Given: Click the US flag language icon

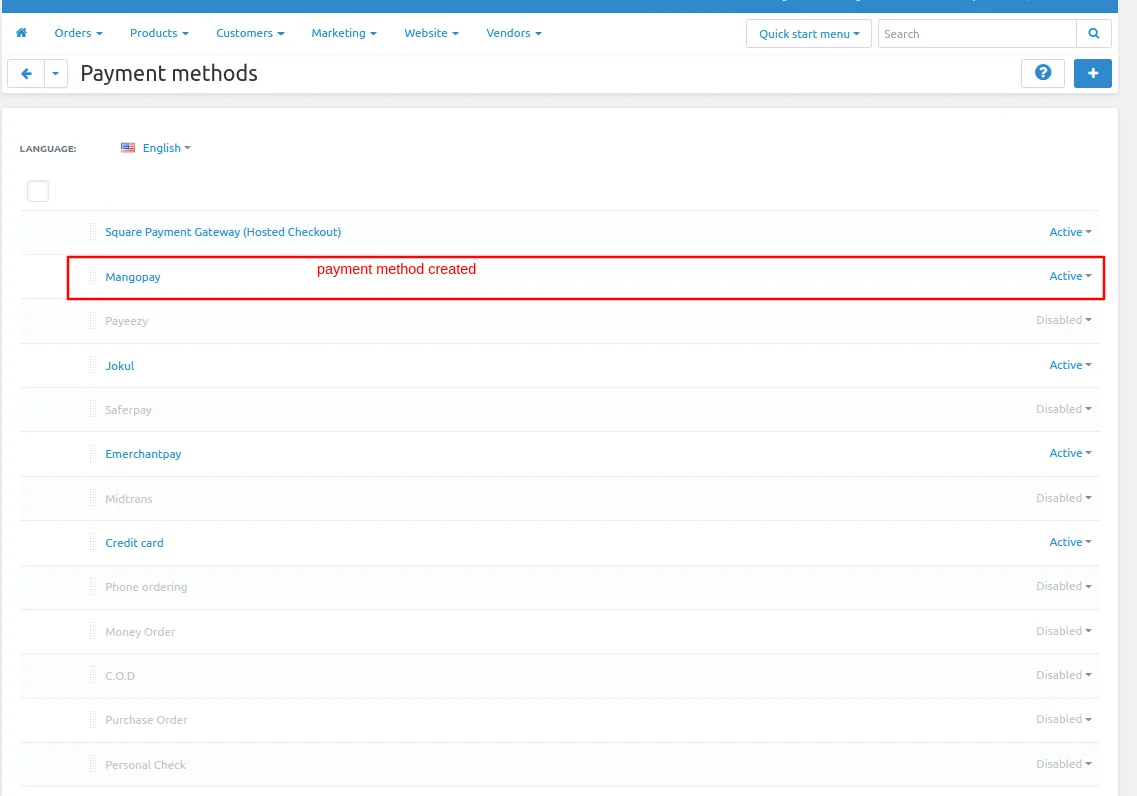Looking at the screenshot, I should click(x=128, y=148).
